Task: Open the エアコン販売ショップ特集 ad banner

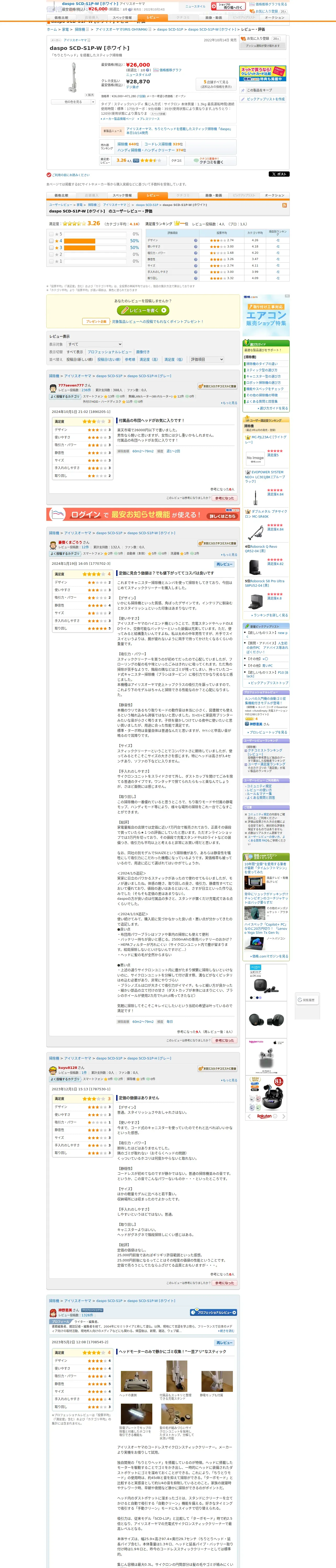Action: pos(266,316)
